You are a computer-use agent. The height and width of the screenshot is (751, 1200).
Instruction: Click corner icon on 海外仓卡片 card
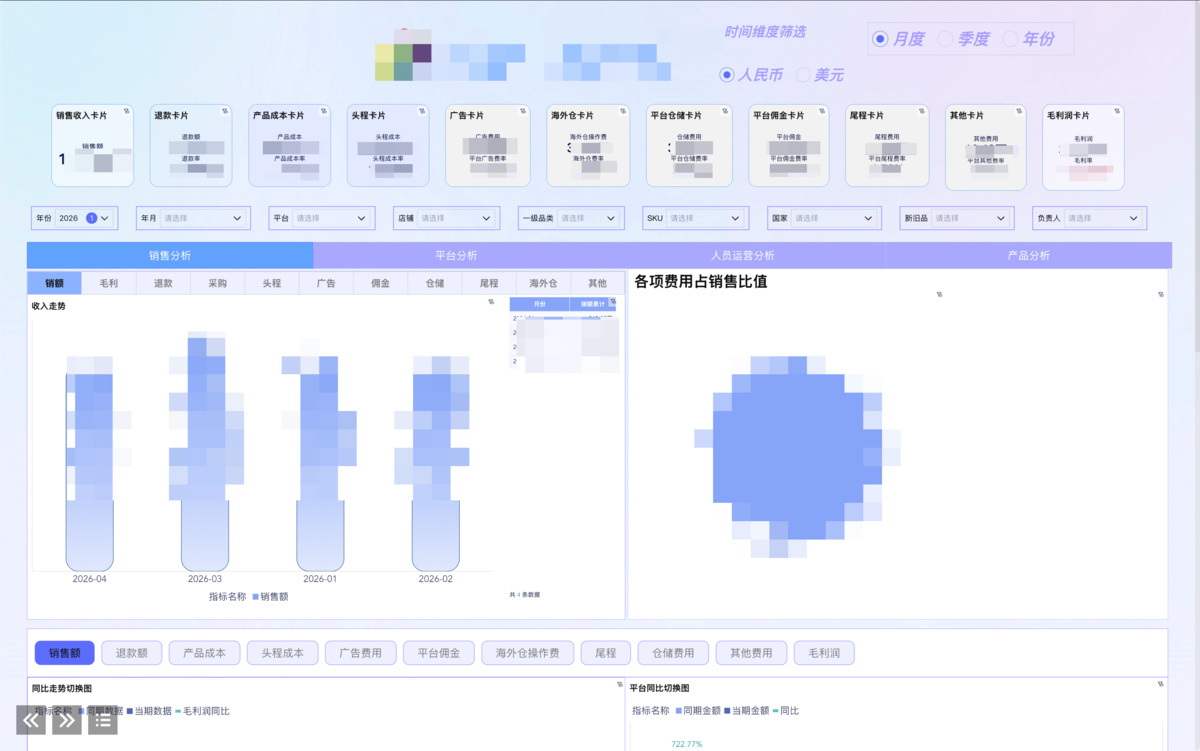click(623, 111)
